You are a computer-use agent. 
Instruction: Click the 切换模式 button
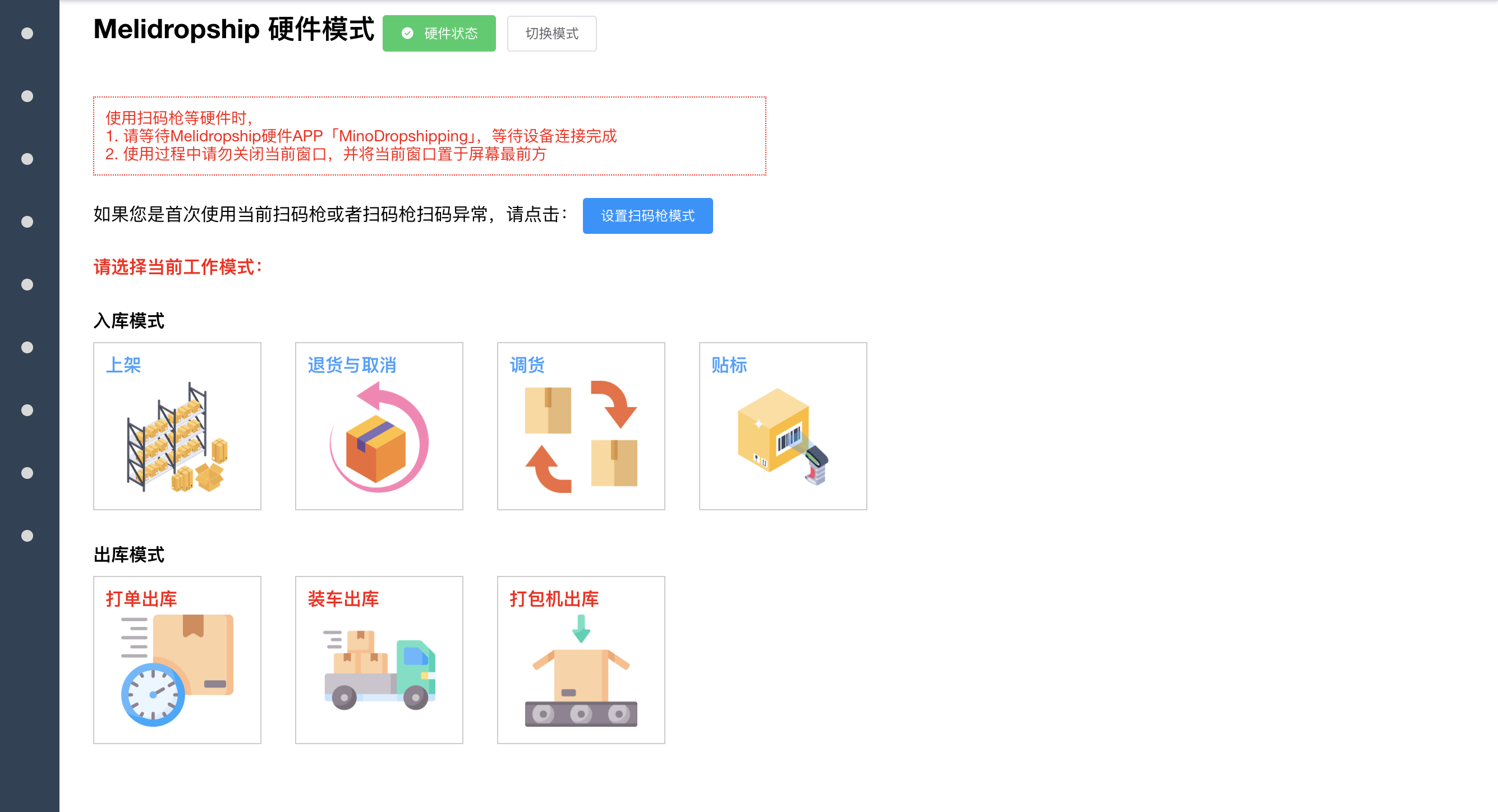[x=552, y=34]
